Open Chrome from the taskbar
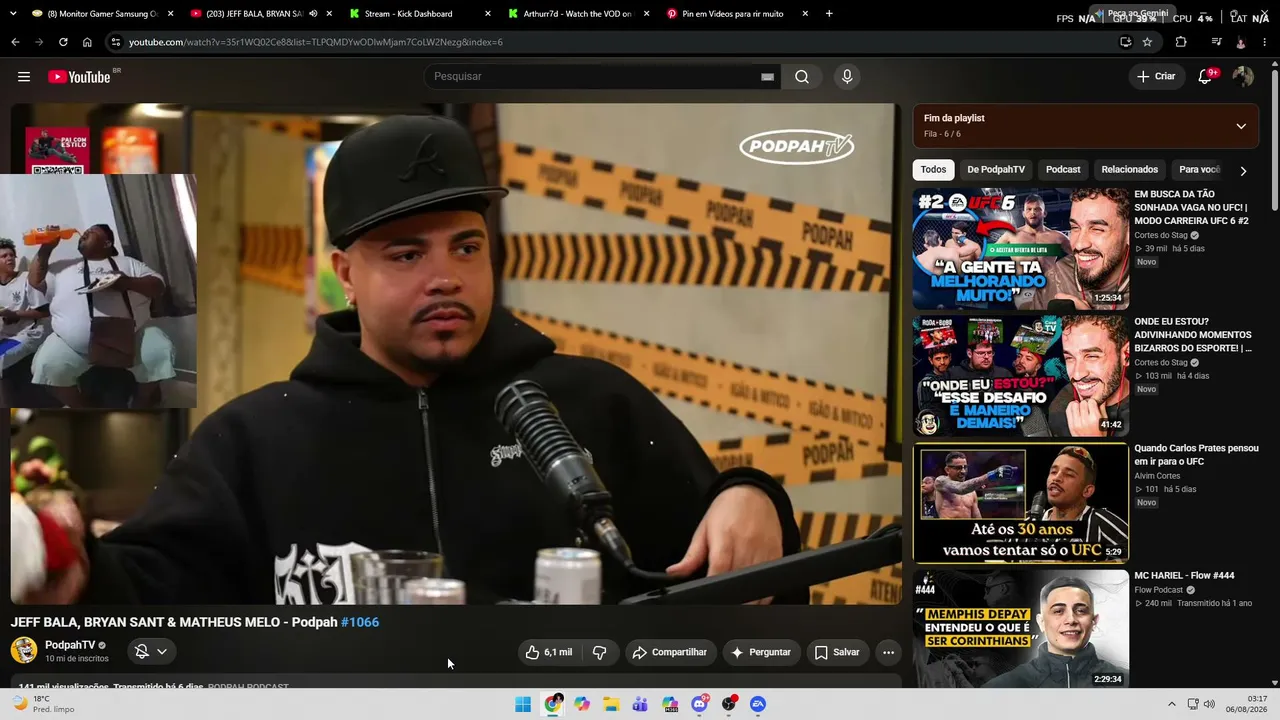 click(553, 704)
